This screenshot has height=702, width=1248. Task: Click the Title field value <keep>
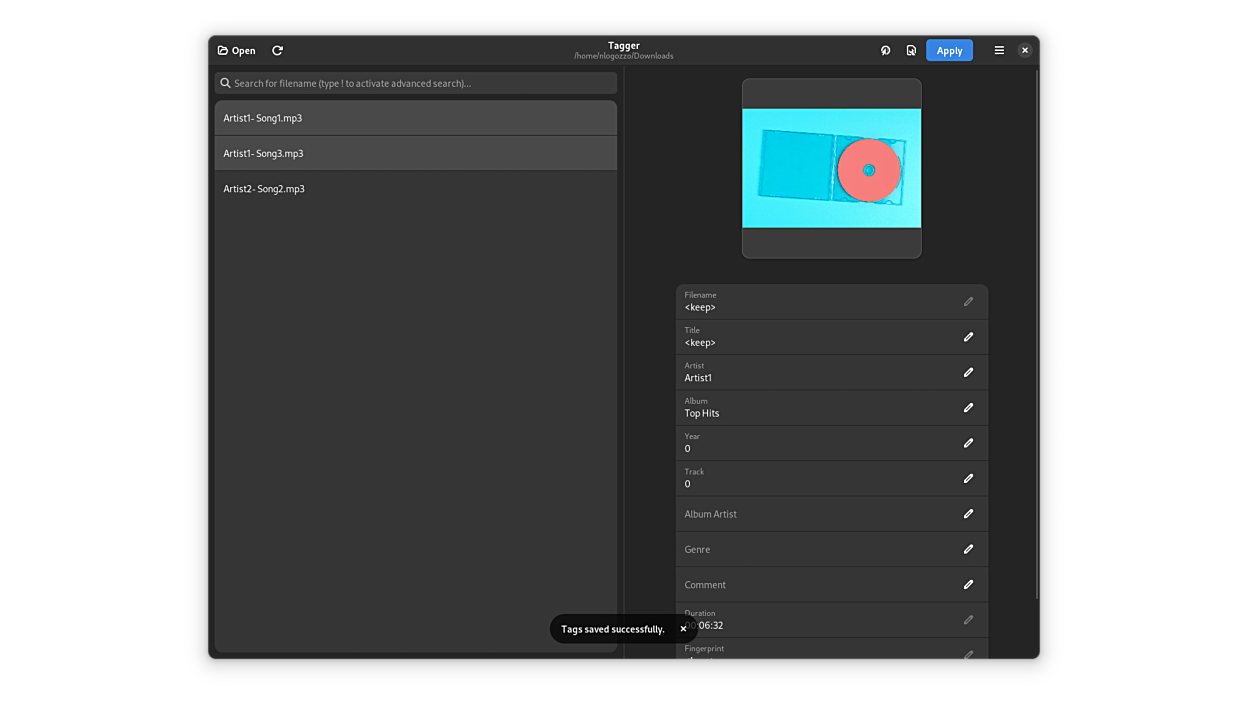click(700, 343)
